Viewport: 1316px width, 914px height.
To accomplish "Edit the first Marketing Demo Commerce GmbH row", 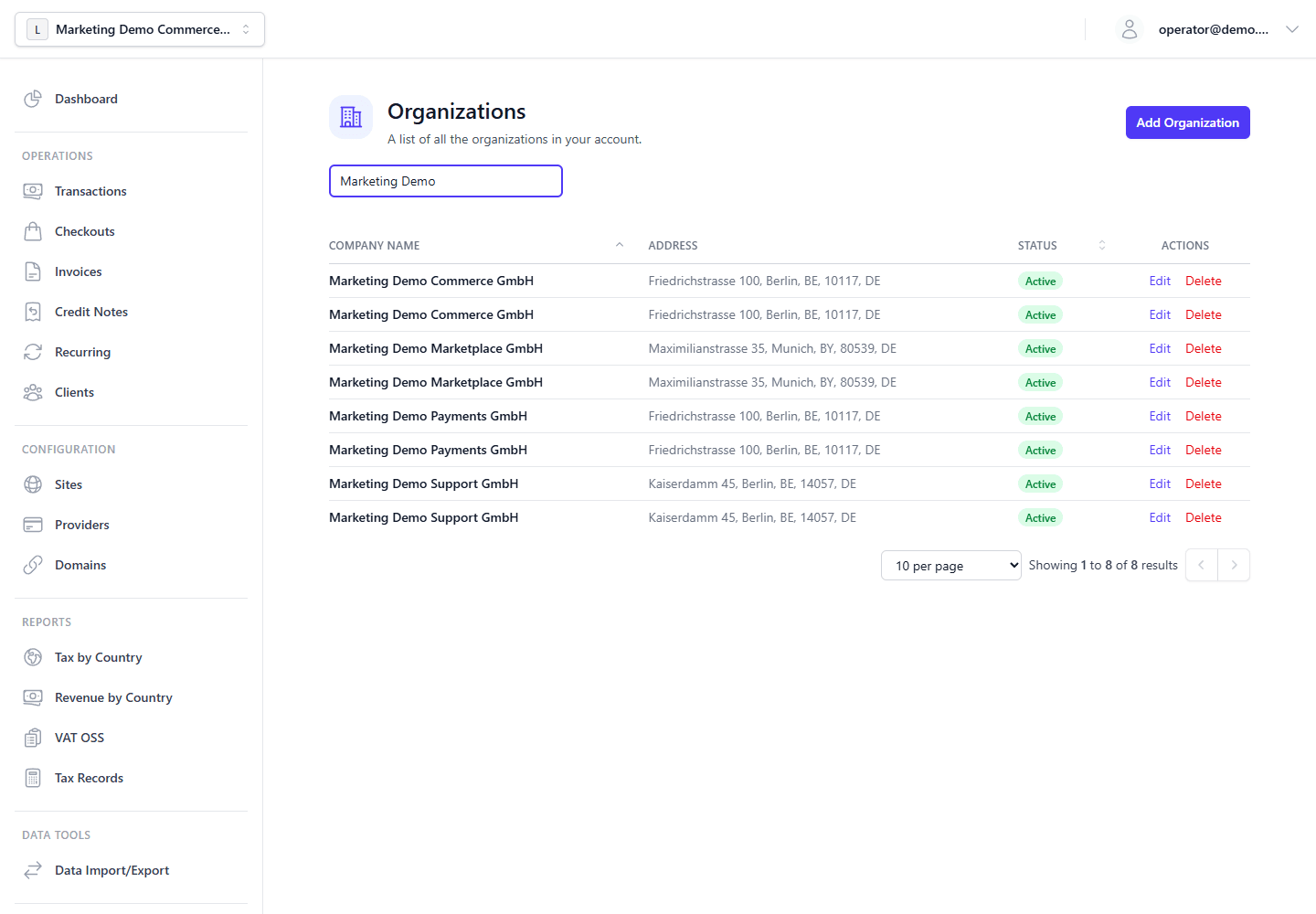I will pos(1160,281).
